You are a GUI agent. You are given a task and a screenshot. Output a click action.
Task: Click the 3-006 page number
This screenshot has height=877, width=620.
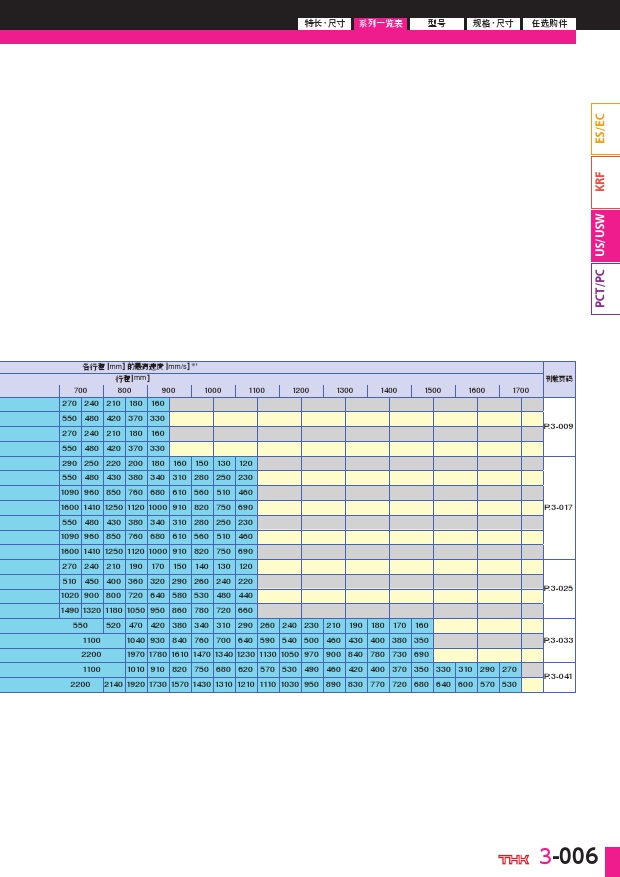pos(568,857)
